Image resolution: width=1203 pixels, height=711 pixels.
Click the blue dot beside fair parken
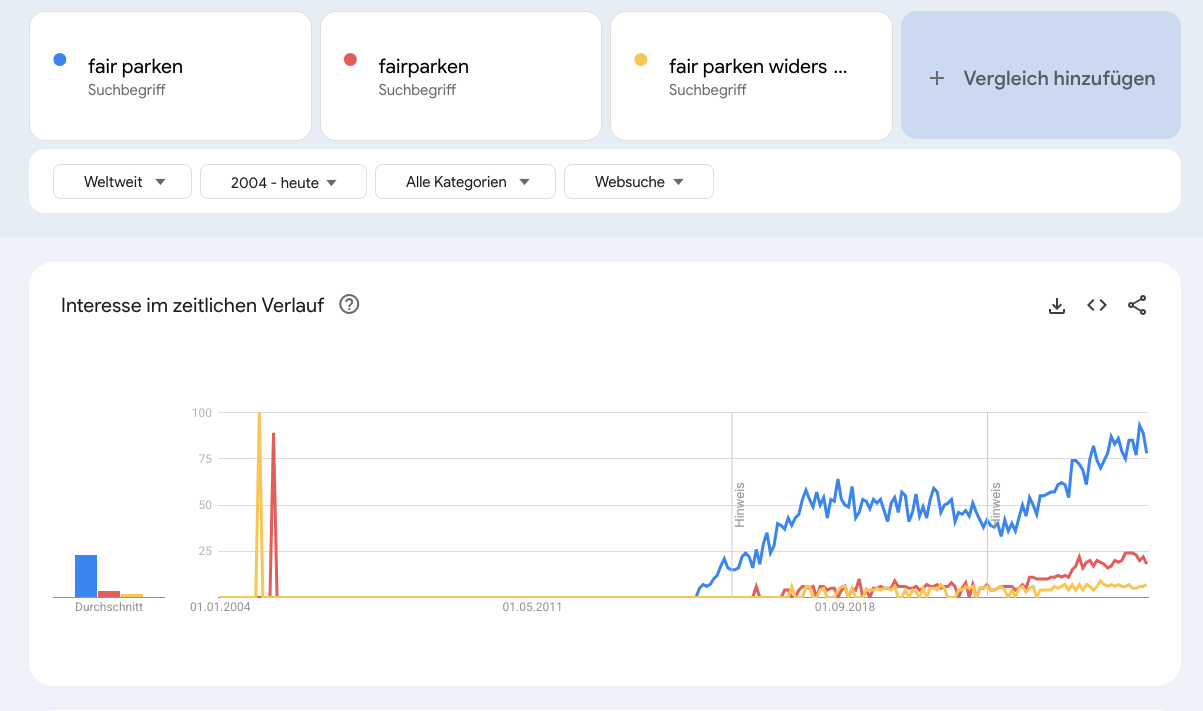[60, 60]
